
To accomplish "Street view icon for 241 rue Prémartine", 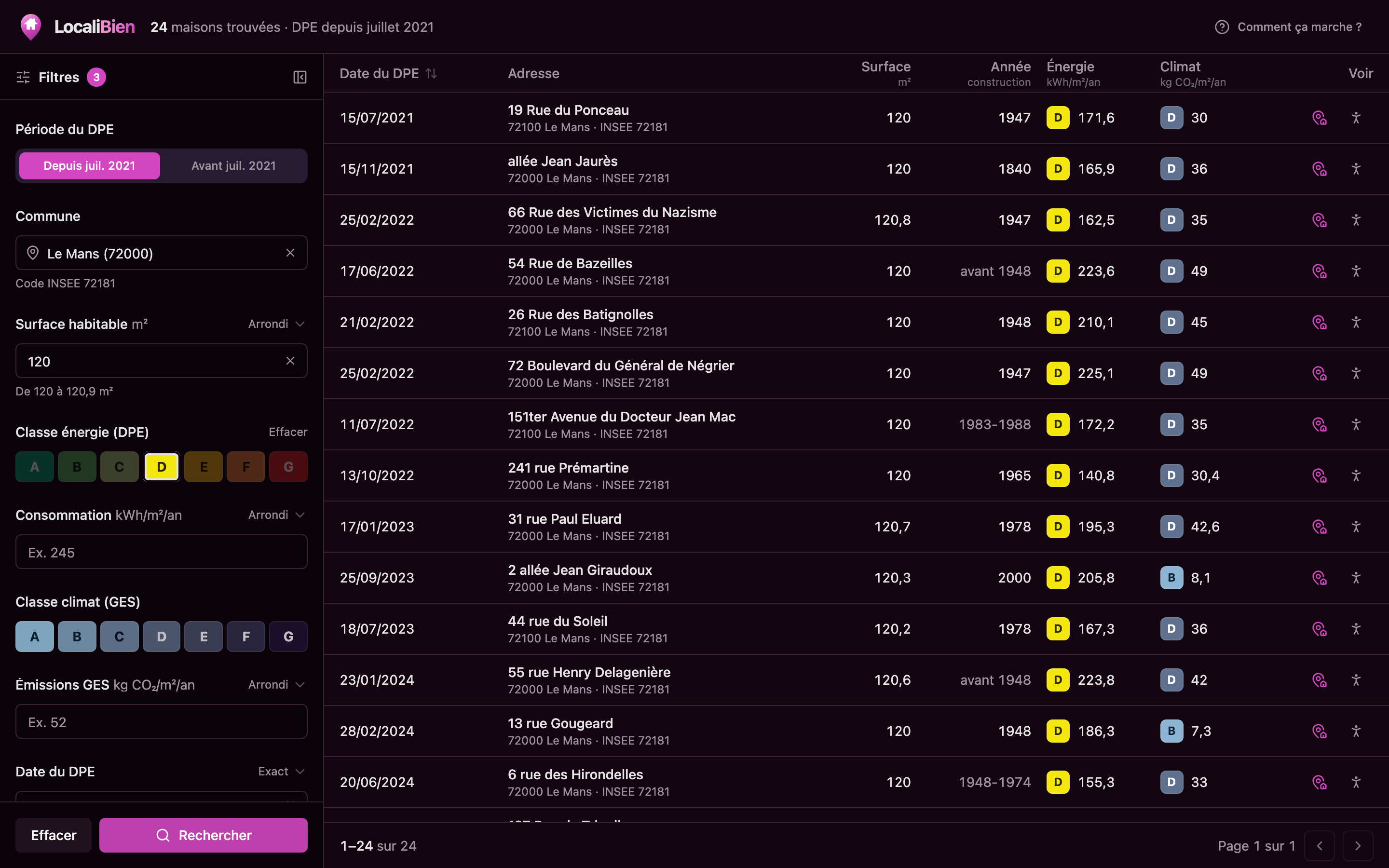I will [x=1356, y=475].
